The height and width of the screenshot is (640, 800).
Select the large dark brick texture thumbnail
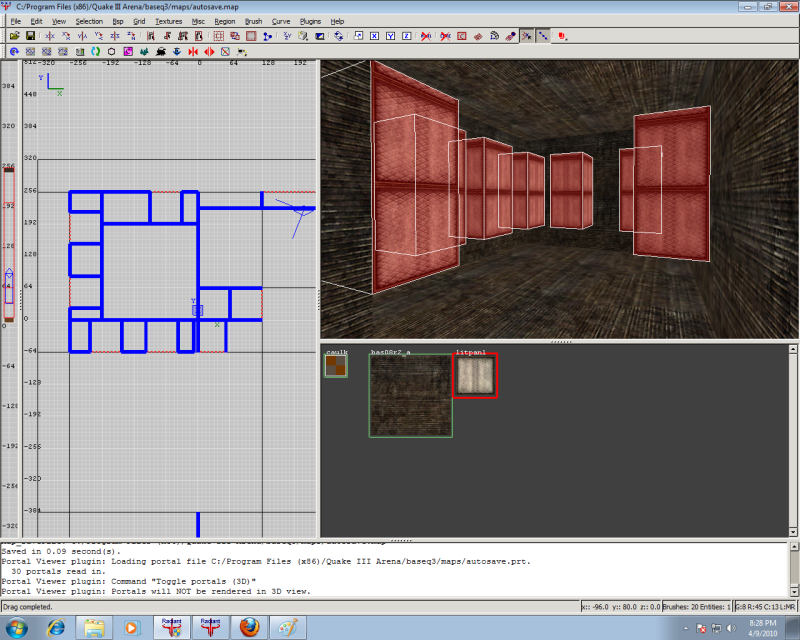pyautogui.click(x=411, y=396)
